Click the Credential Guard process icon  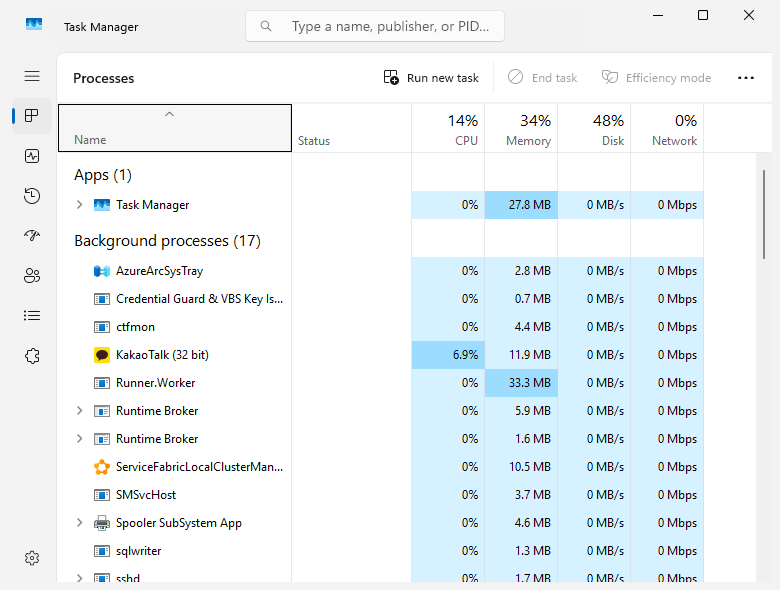point(101,299)
